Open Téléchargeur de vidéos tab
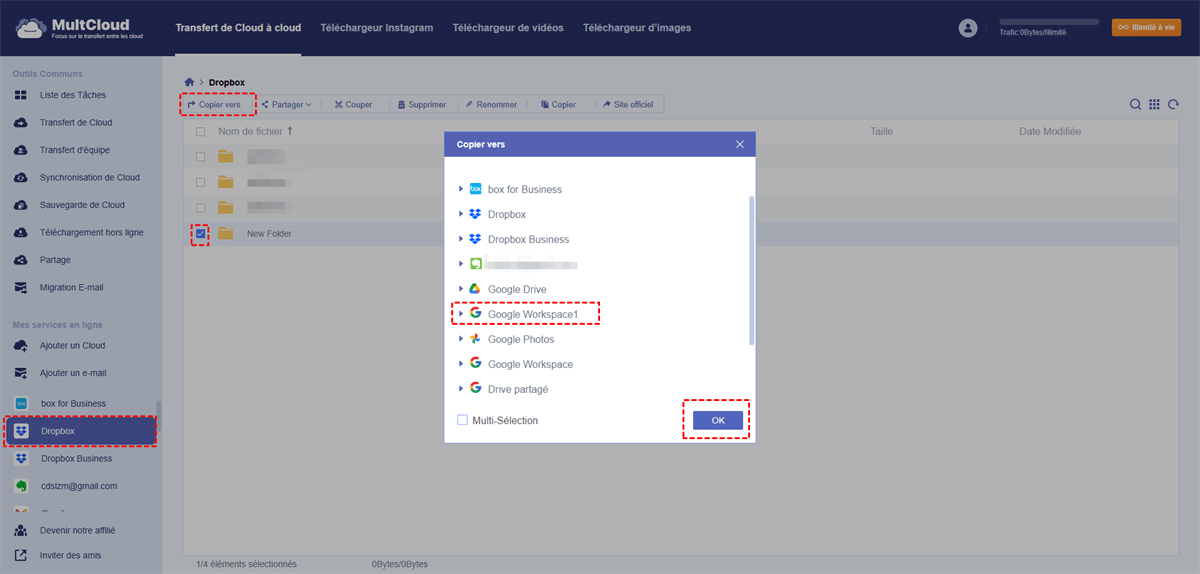 coord(508,28)
